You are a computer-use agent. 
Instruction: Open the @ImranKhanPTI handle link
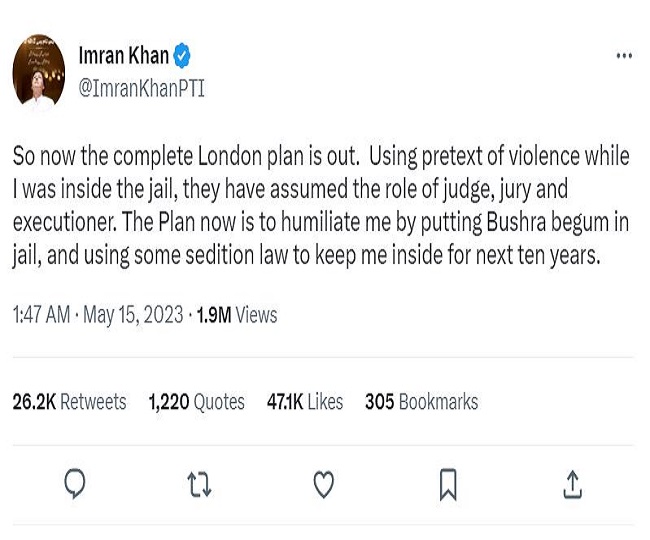[141, 88]
